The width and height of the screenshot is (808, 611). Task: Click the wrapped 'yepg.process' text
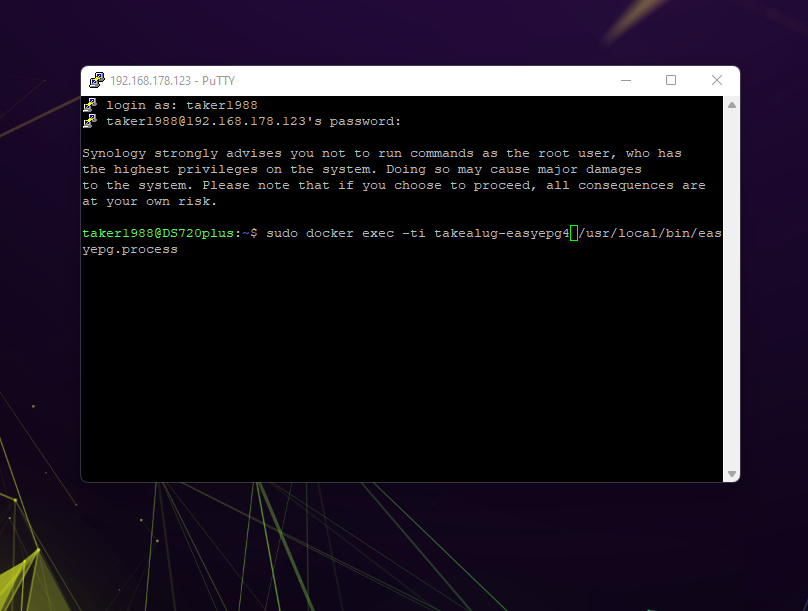pos(130,249)
